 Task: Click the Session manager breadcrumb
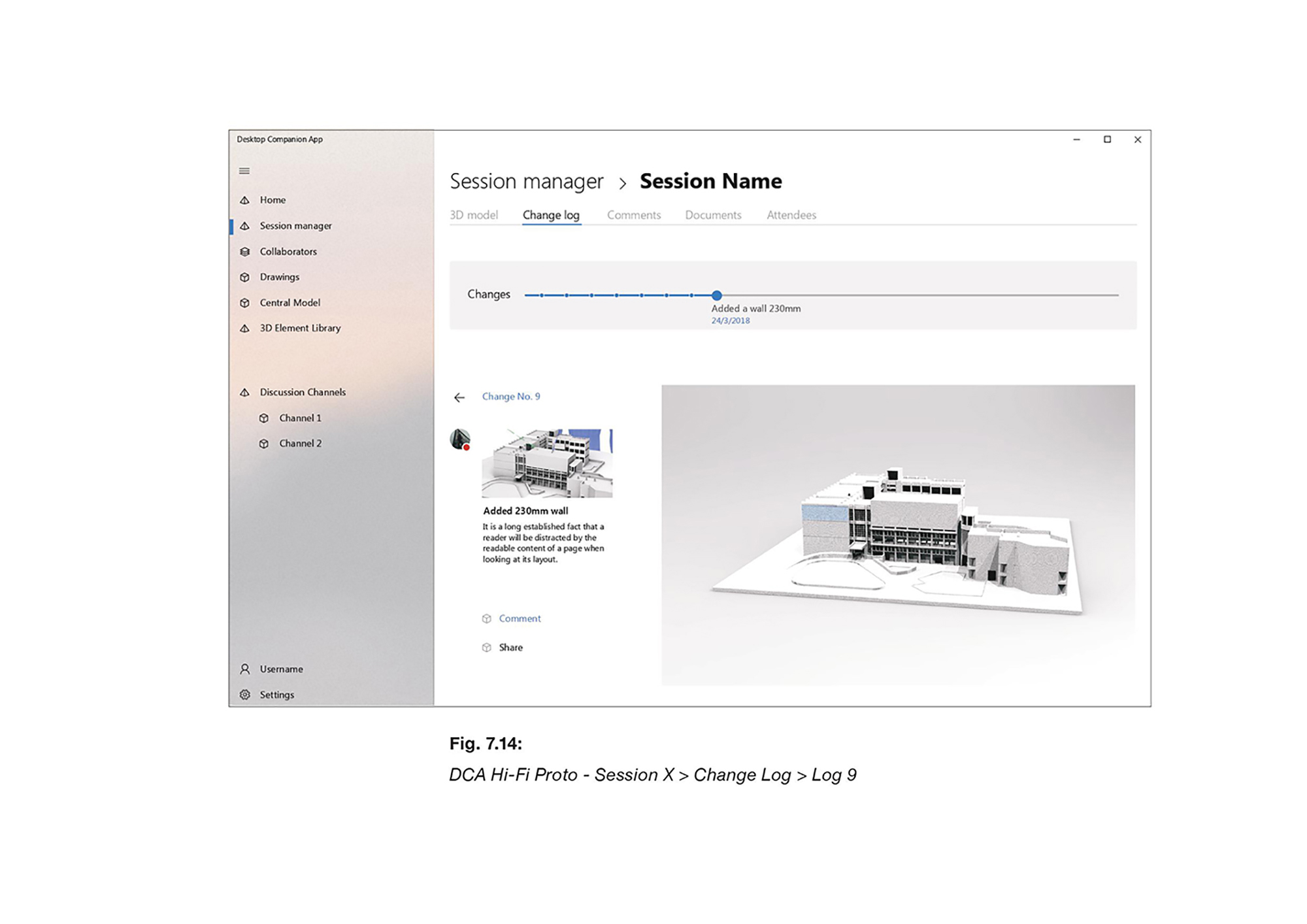[x=527, y=181]
